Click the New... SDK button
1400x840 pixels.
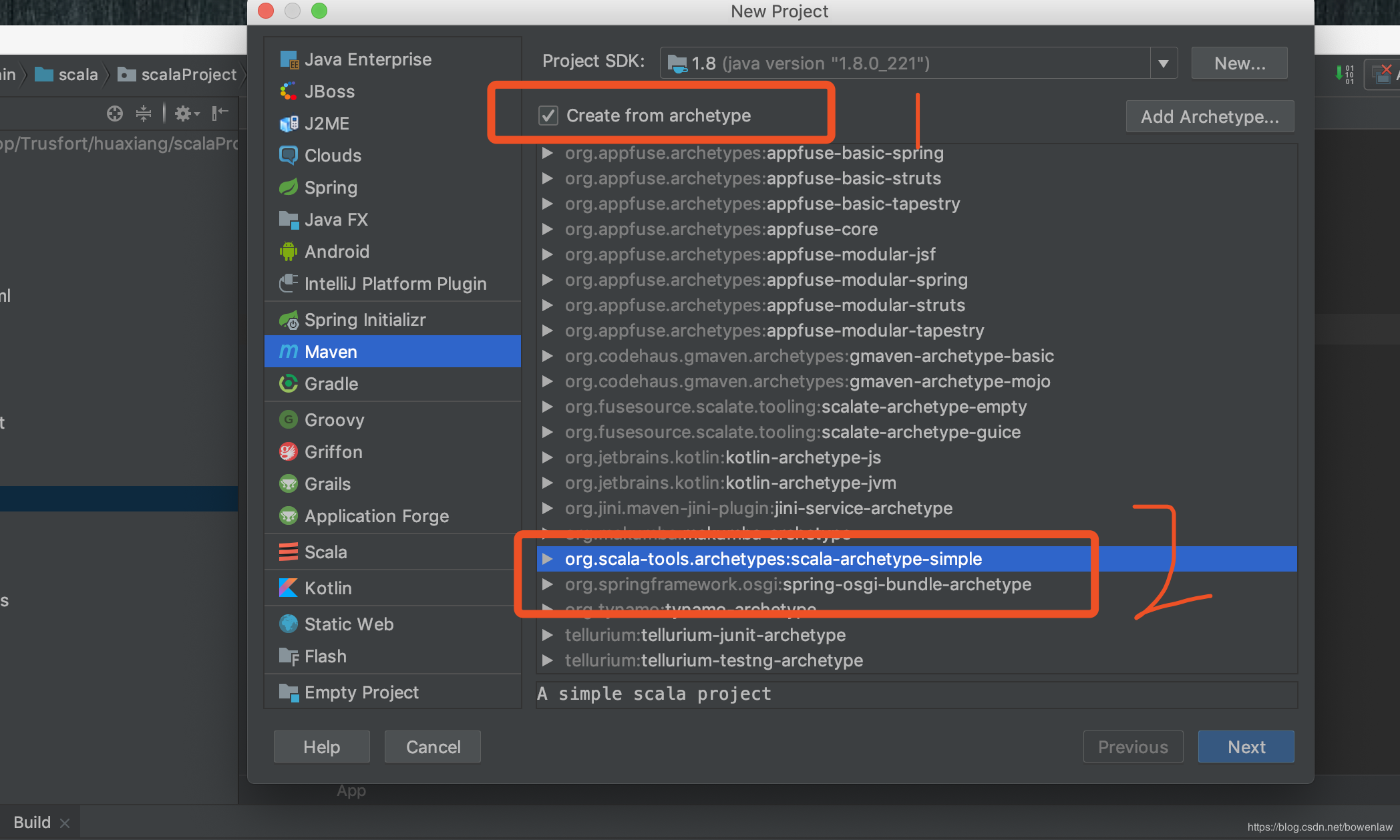(x=1240, y=63)
